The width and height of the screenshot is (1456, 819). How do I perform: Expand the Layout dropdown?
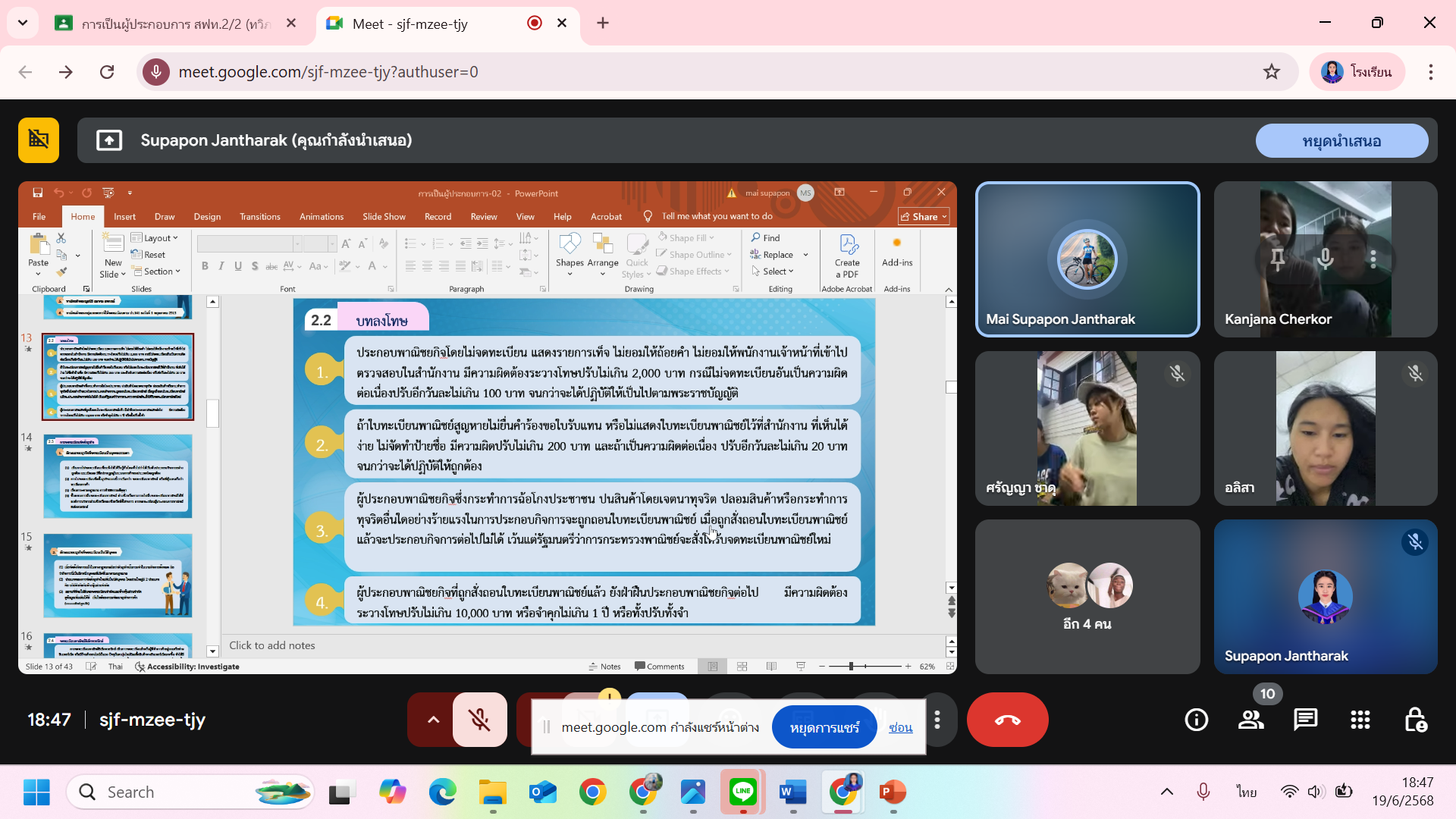(155, 238)
